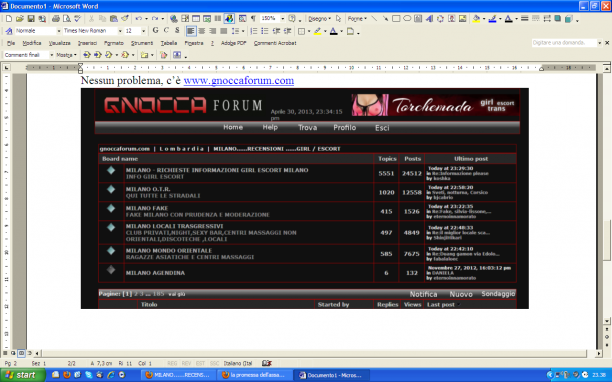The height and width of the screenshot is (382, 612).
Task: Toggle align right button
Action: 213,31
